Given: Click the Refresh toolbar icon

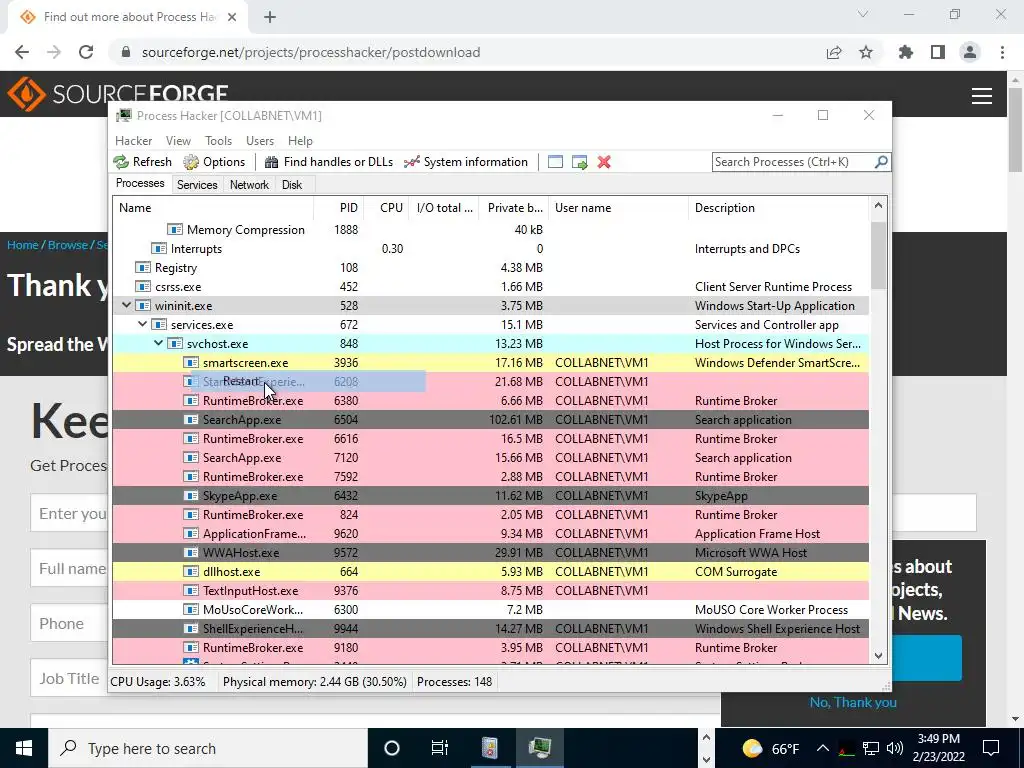Looking at the screenshot, I should [x=121, y=162].
